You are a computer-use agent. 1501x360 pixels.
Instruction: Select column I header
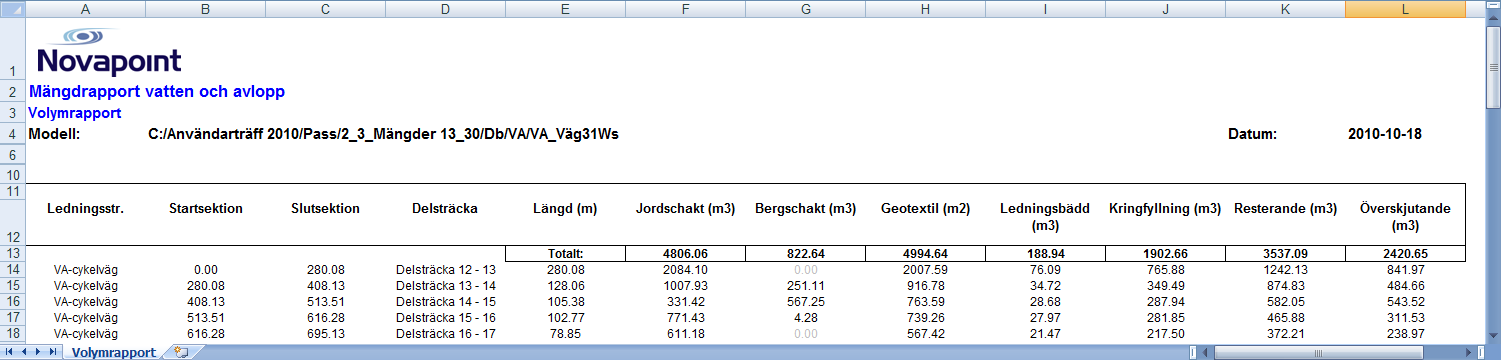1045,9
